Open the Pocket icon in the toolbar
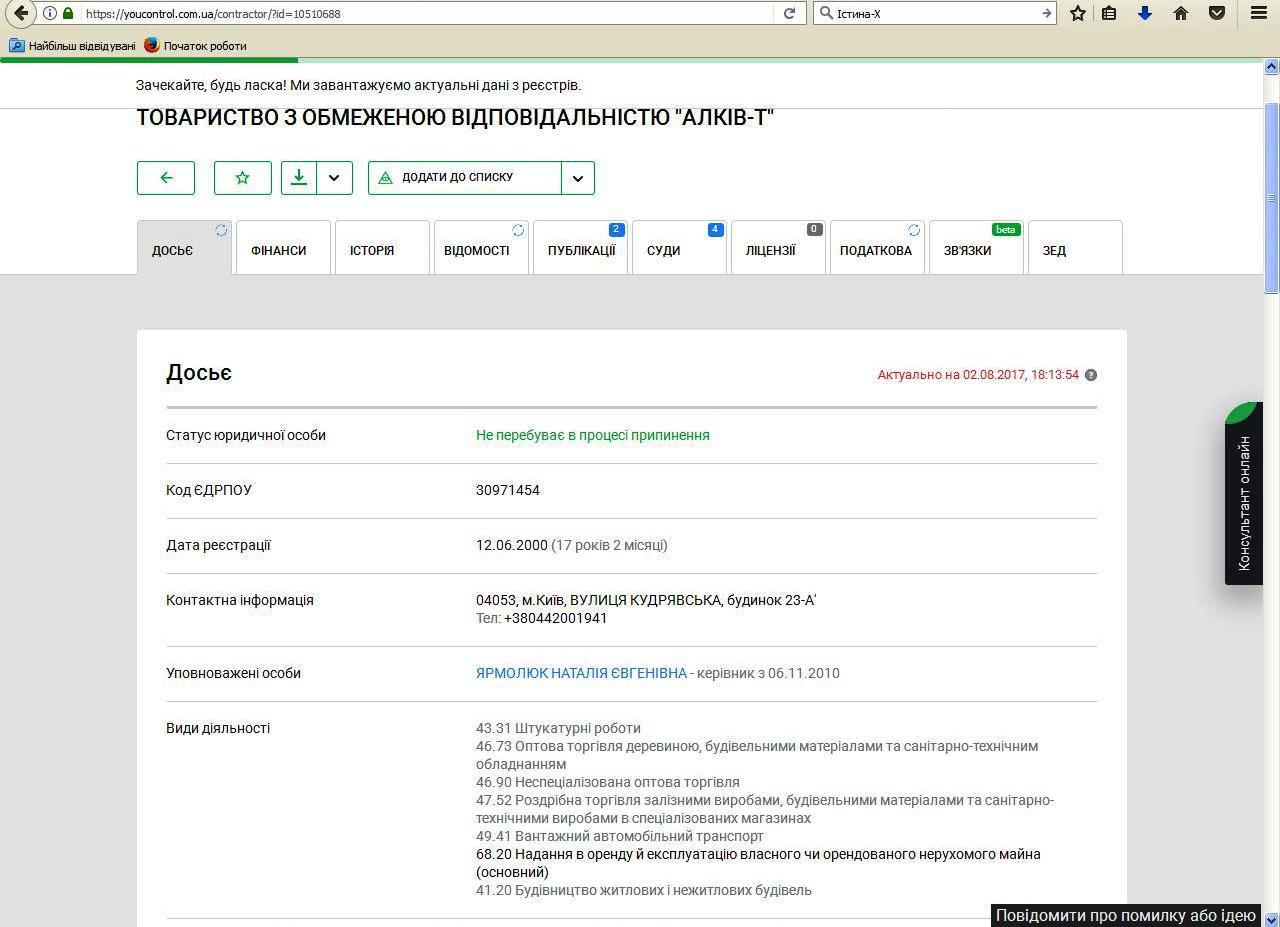This screenshot has width=1280, height=927. 1217,14
